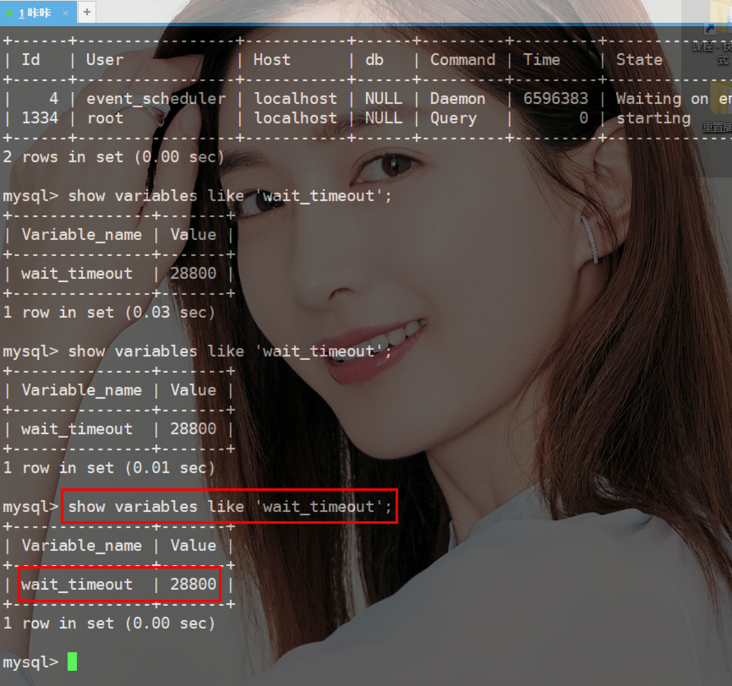Click the 'starting' state text
This screenshot has width=732, height=686.
point(654,119)
